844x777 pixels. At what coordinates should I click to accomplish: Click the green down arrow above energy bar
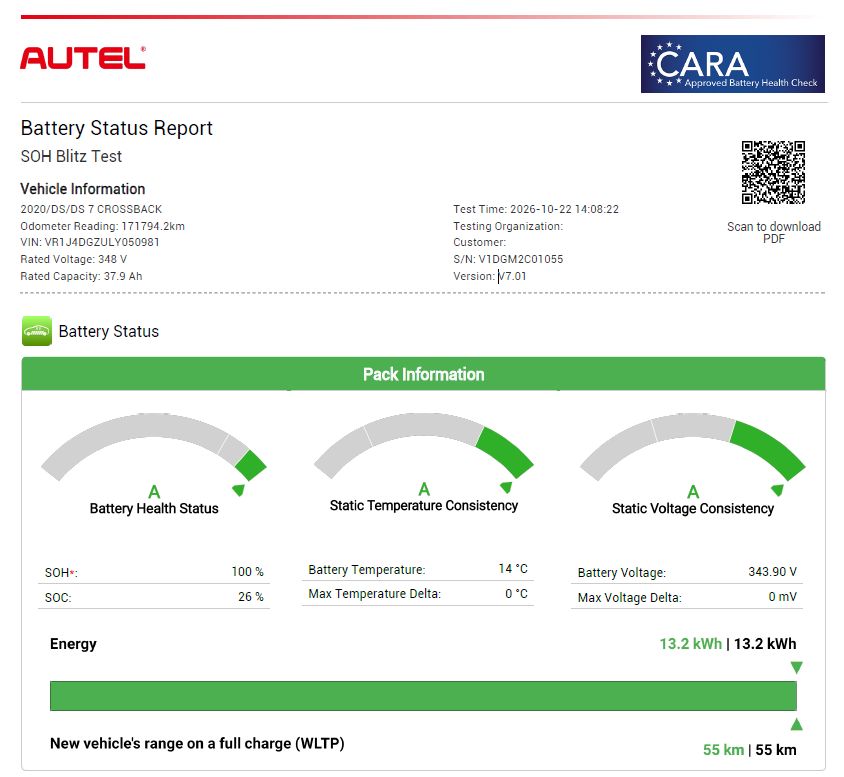click(797, 668)
